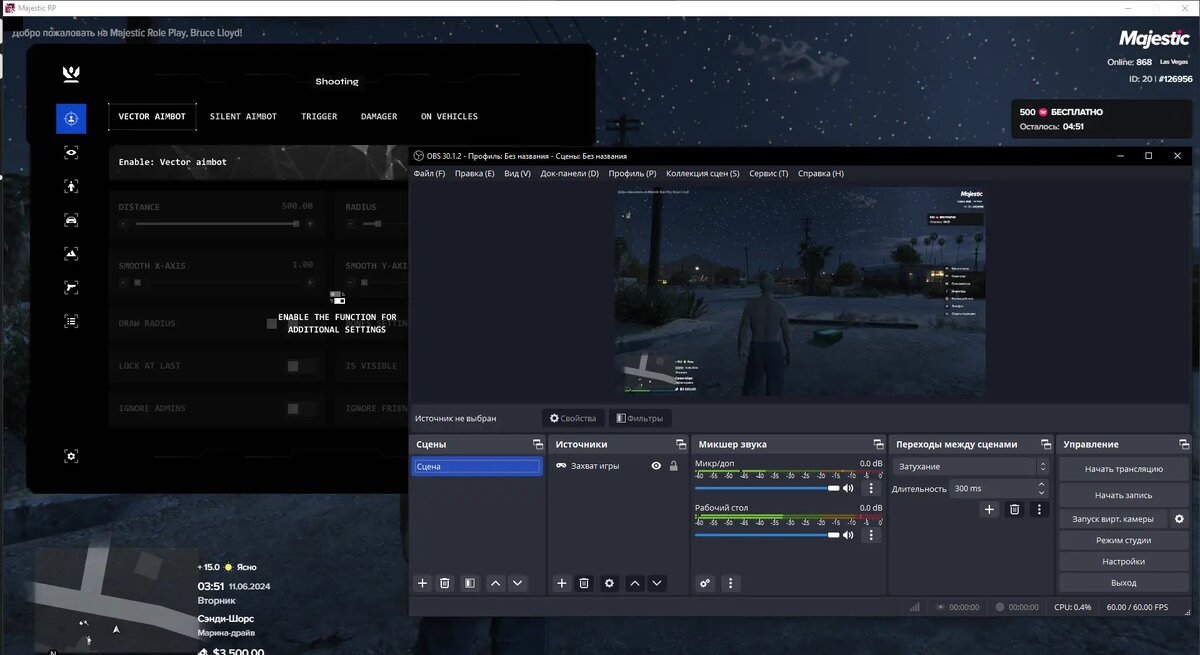The width and height of the screenshot is (1200, 655).
Task: Open the Файл (F) menu
Action: [429, 174]
